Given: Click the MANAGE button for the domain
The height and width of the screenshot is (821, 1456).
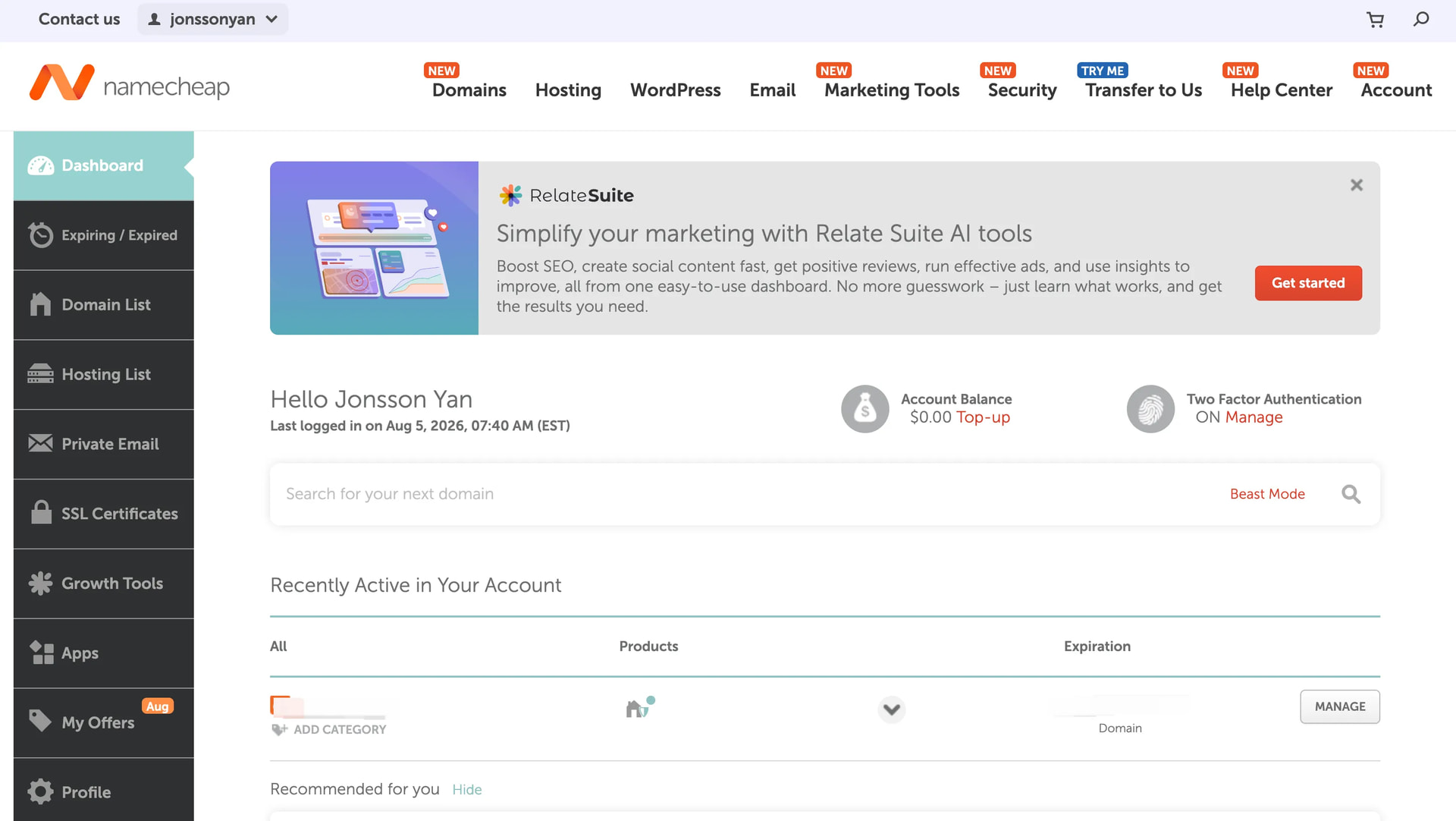Looking at the screenshot, I should [1340, 706].
